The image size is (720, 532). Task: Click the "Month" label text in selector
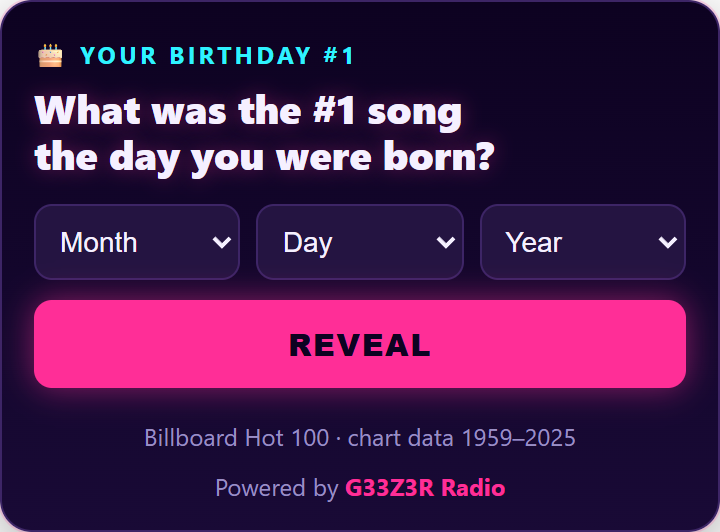tap(99, 242)
